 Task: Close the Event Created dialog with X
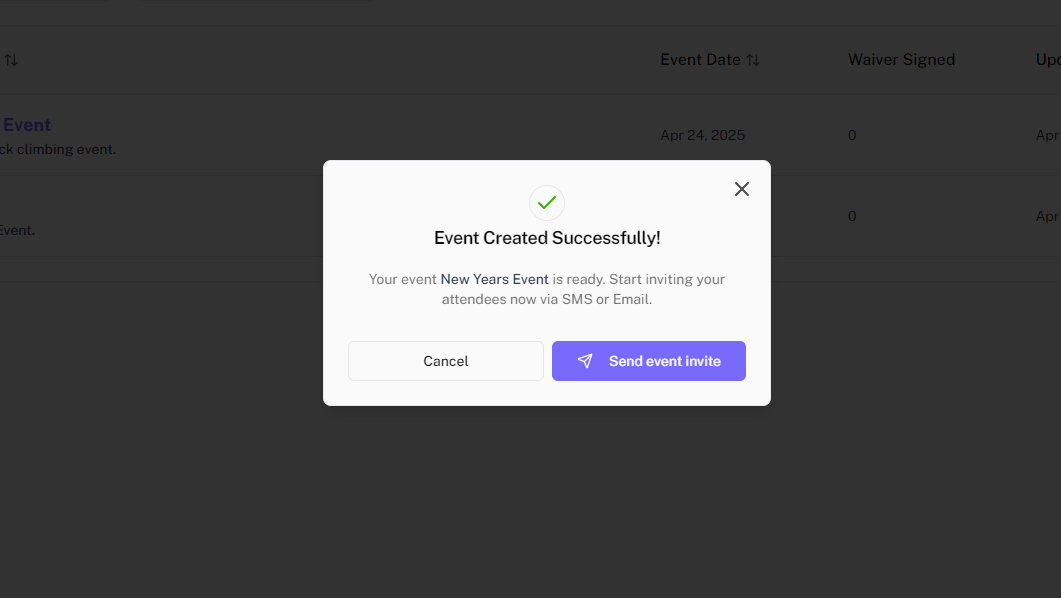741,189
